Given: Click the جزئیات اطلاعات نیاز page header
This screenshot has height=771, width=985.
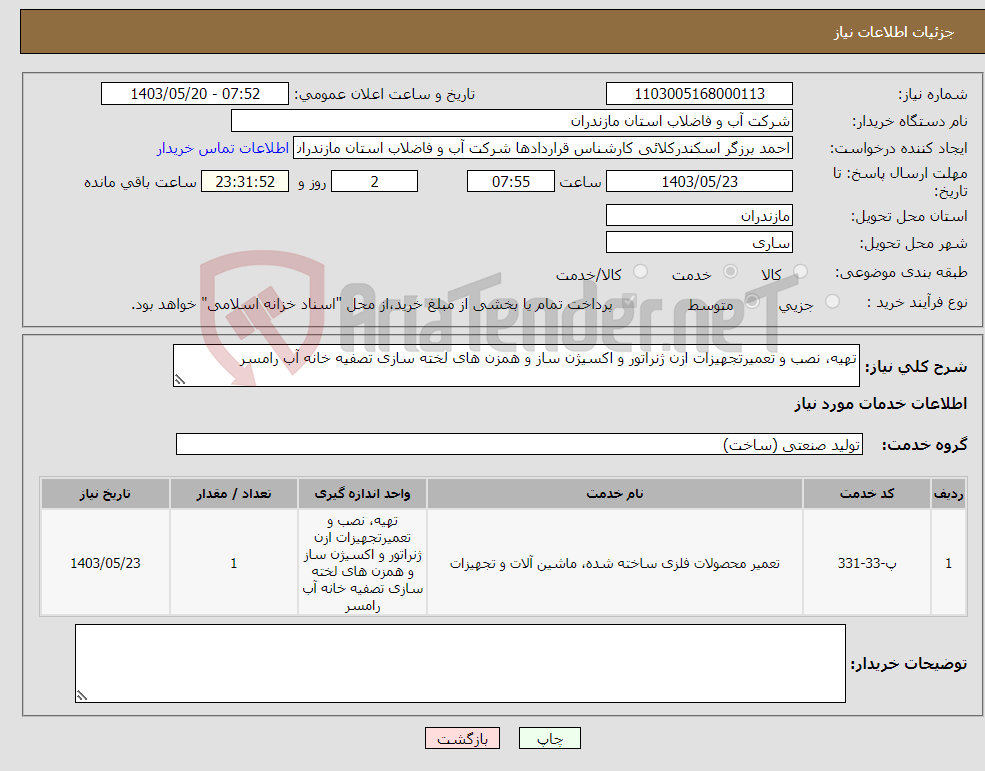Looking at the screenshot, I should pyautogui.click(x=894, y=32).
